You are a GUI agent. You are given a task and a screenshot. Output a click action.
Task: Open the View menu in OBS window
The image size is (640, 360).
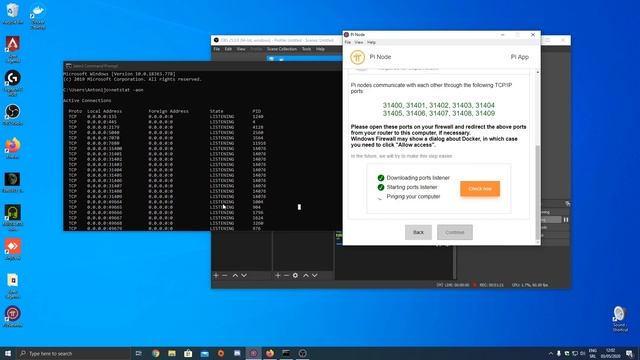click(x=241, y=49)
